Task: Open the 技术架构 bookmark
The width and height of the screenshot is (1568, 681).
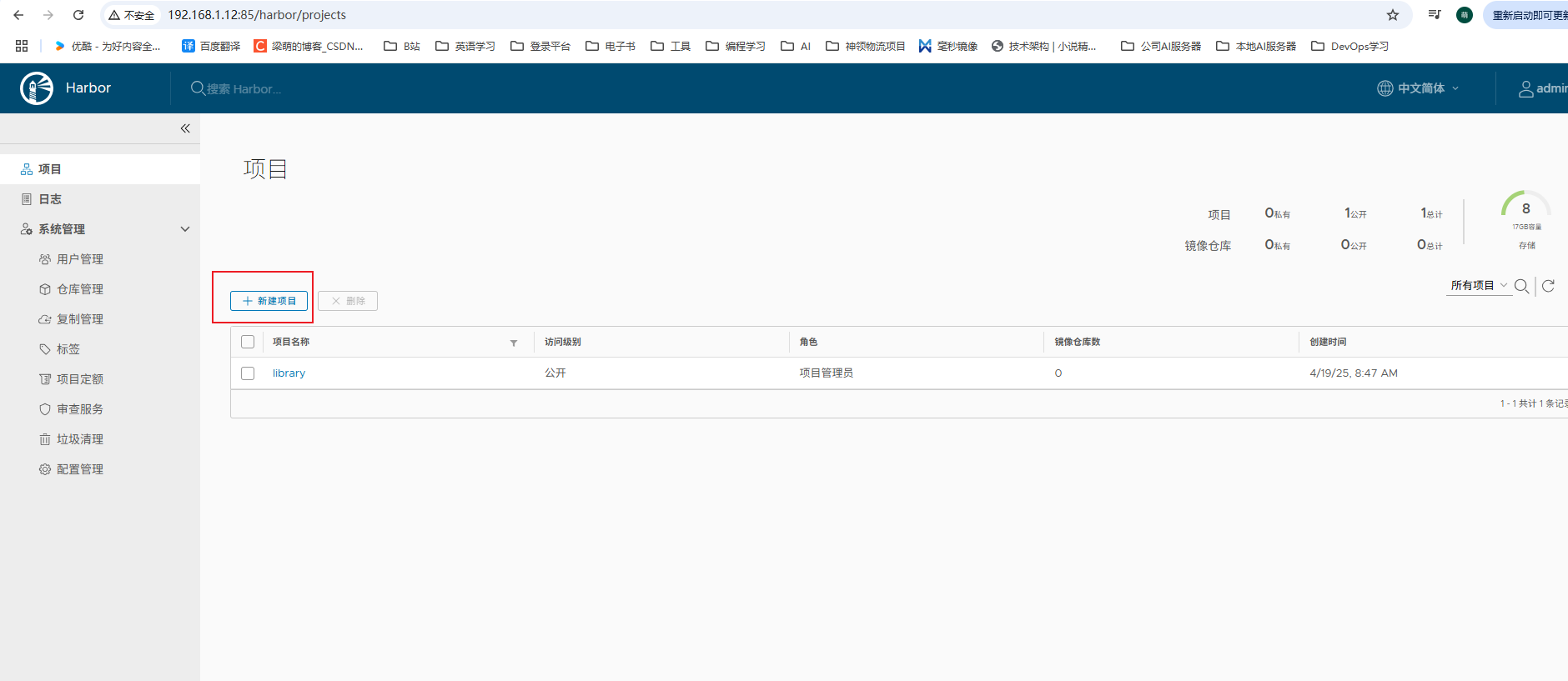Action: 1043,46
